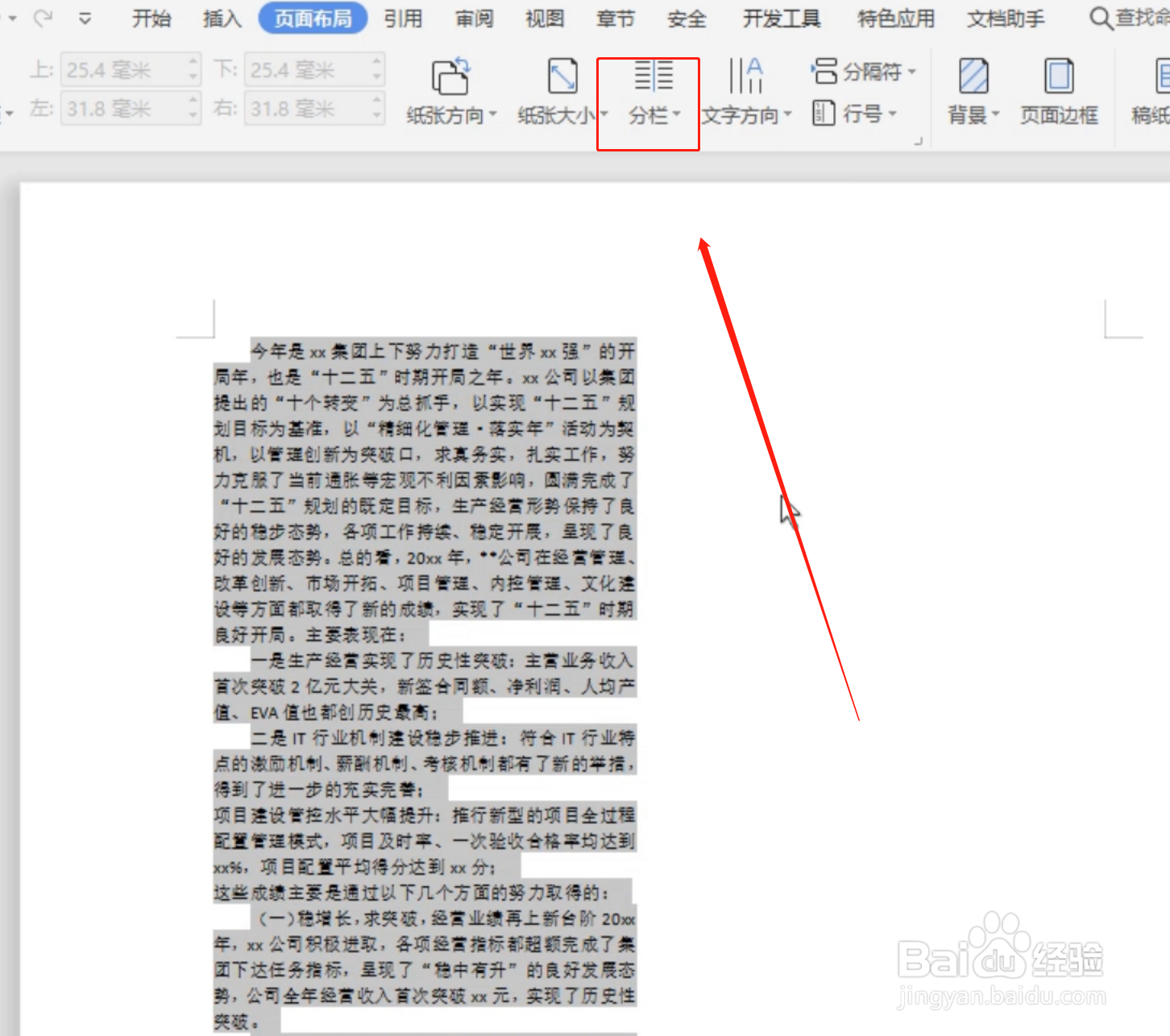Click the 背景 background icon
Image resolution: width=1170 pixels, height=1036 pixels.
973,77
